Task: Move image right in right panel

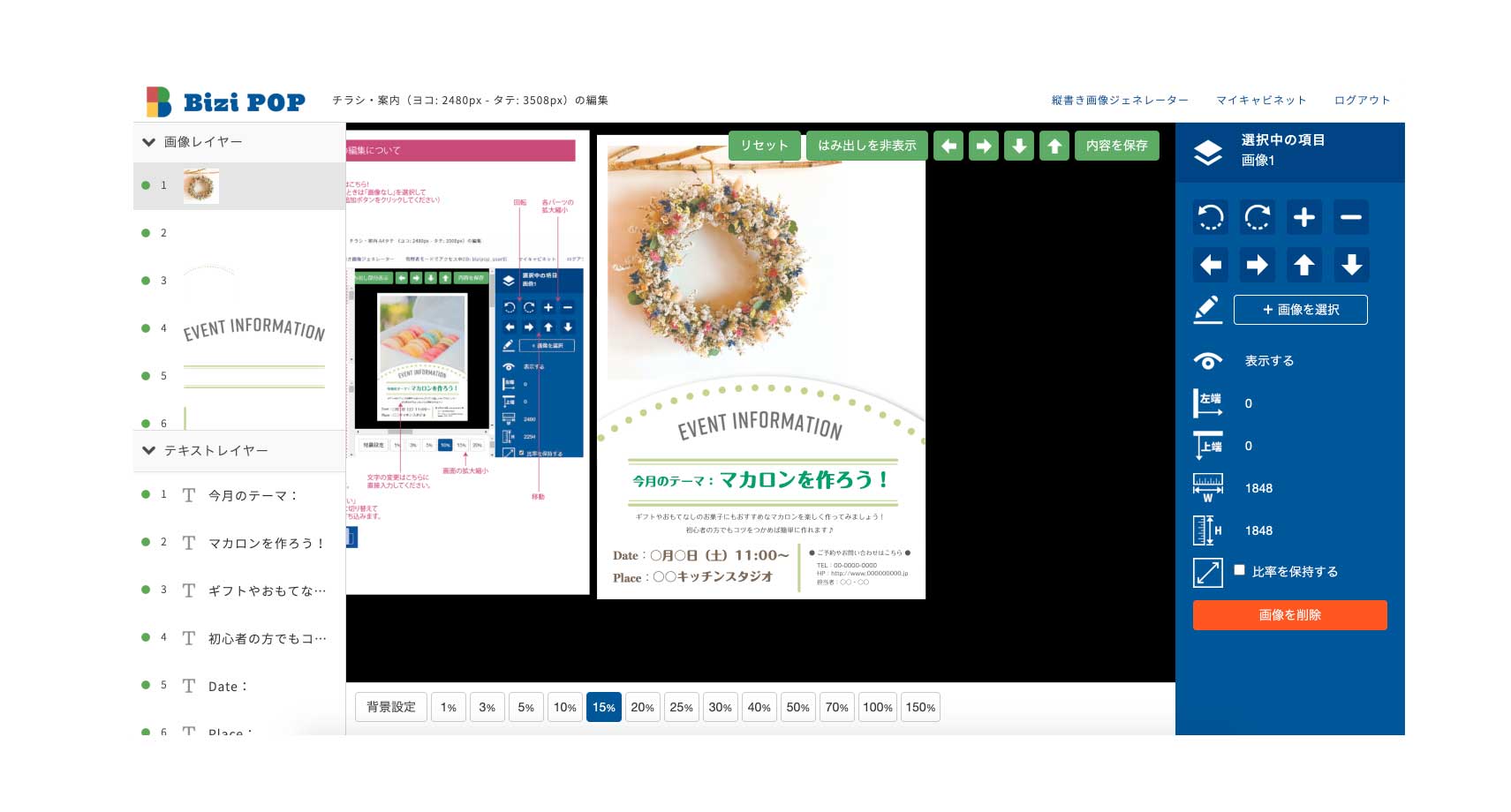Action: pos(1257,265)
